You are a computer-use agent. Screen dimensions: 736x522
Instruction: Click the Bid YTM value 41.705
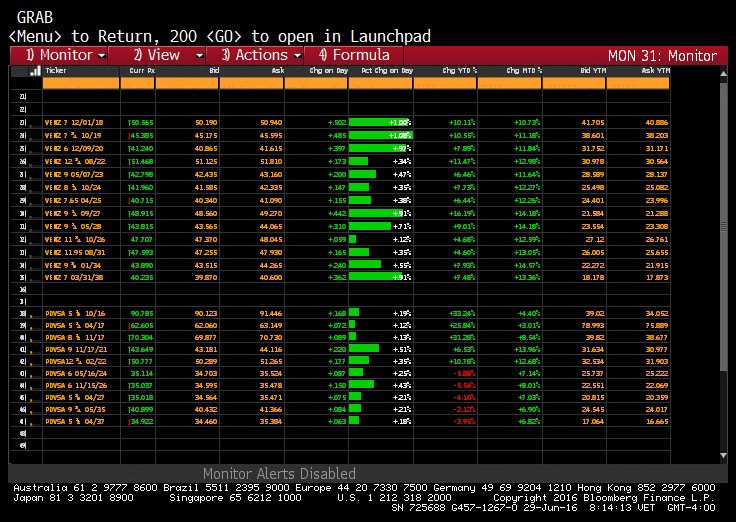593,123
